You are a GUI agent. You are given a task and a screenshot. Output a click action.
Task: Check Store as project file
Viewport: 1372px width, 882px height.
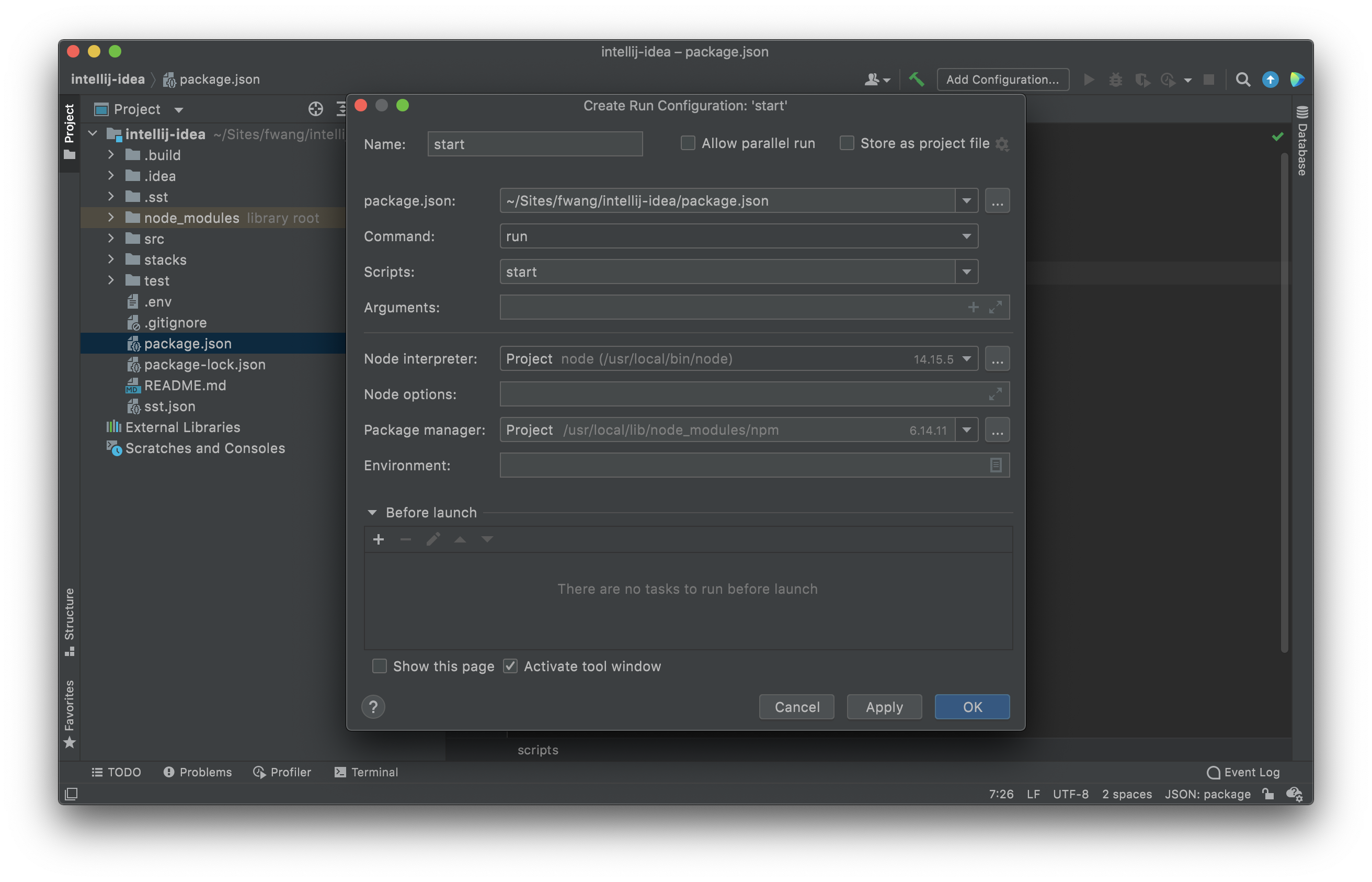pos(847,143)
